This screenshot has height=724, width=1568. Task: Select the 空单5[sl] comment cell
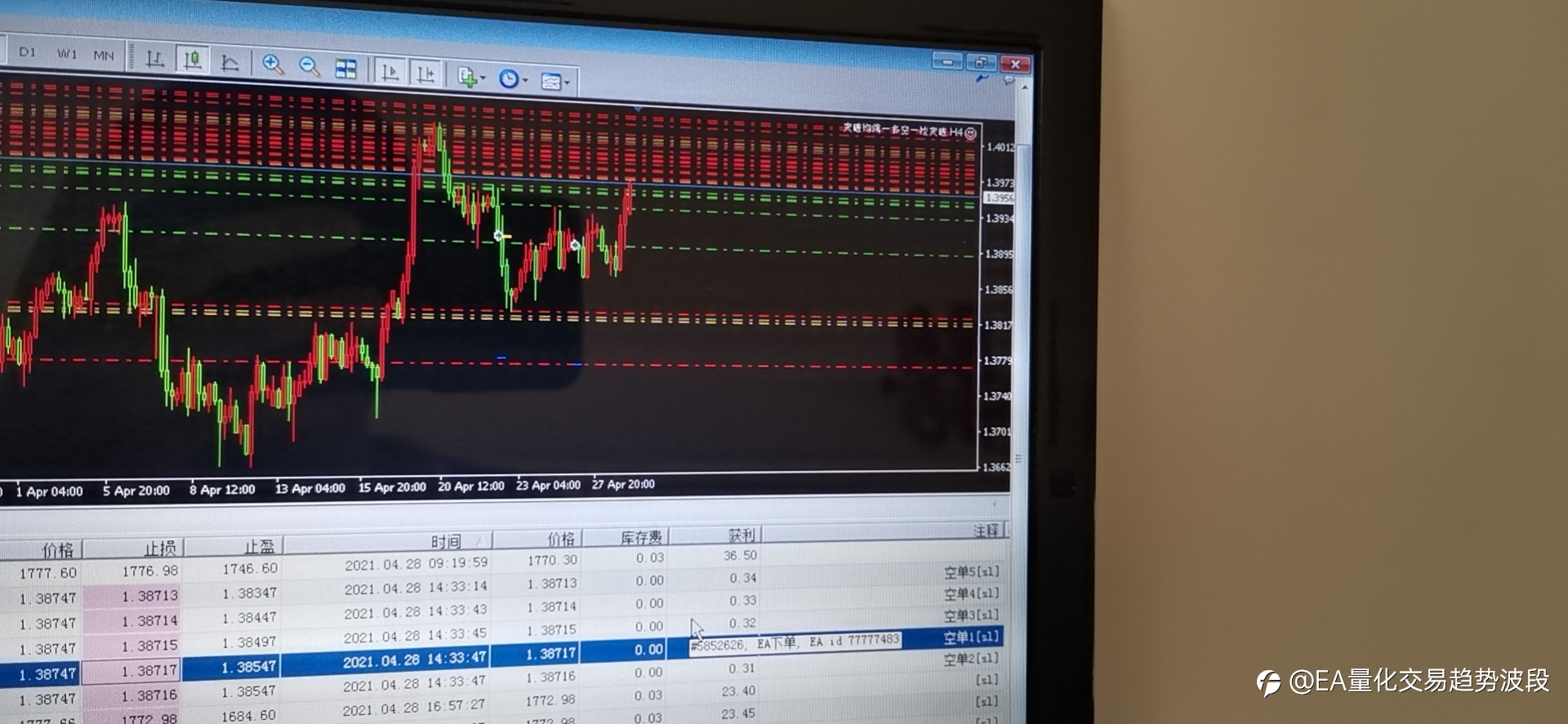[x=971, y=571]
